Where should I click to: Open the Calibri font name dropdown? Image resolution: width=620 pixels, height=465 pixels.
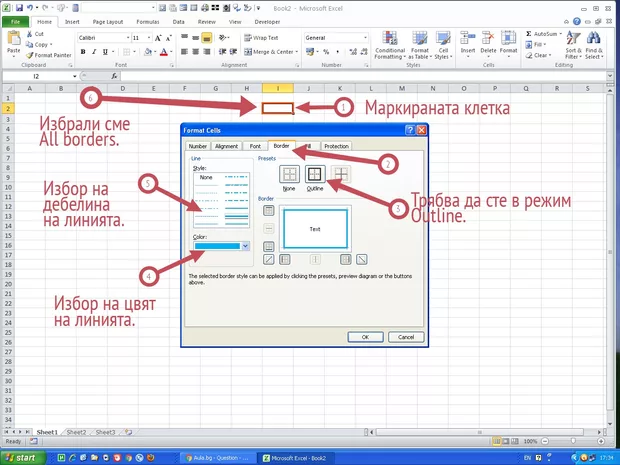point(125,38)
